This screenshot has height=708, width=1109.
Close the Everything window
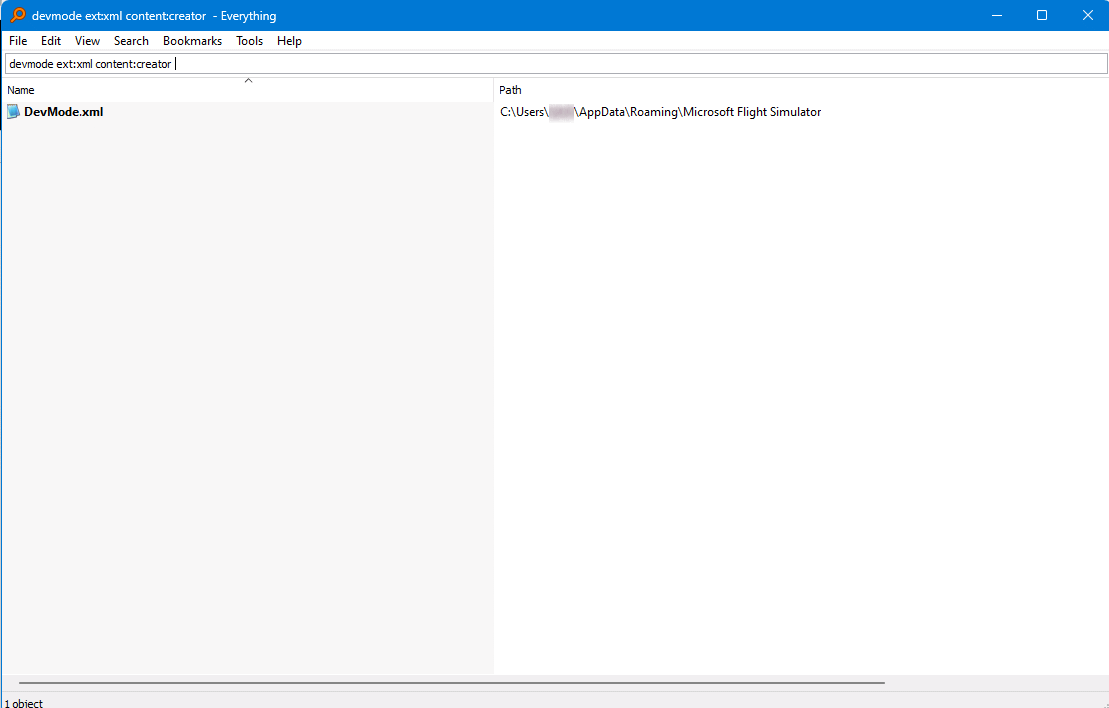click(x=1087, y=15)
